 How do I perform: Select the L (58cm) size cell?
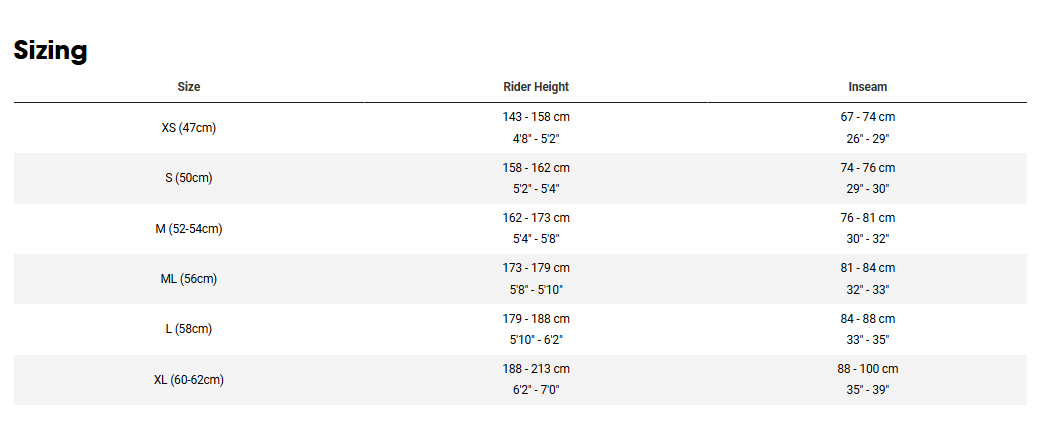coord(189,329)
